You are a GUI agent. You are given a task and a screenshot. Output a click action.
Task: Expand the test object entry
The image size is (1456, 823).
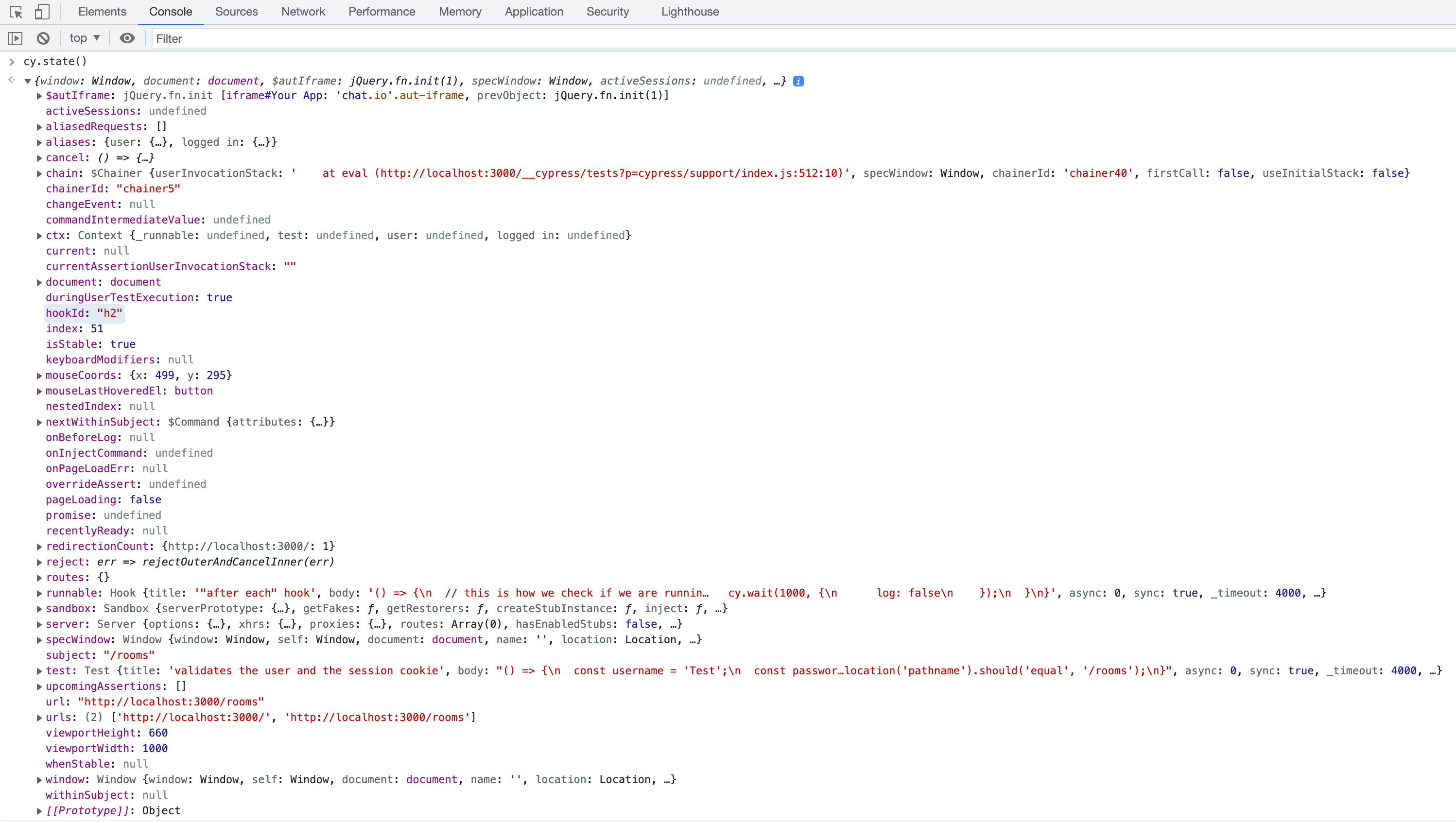point(39,671)
